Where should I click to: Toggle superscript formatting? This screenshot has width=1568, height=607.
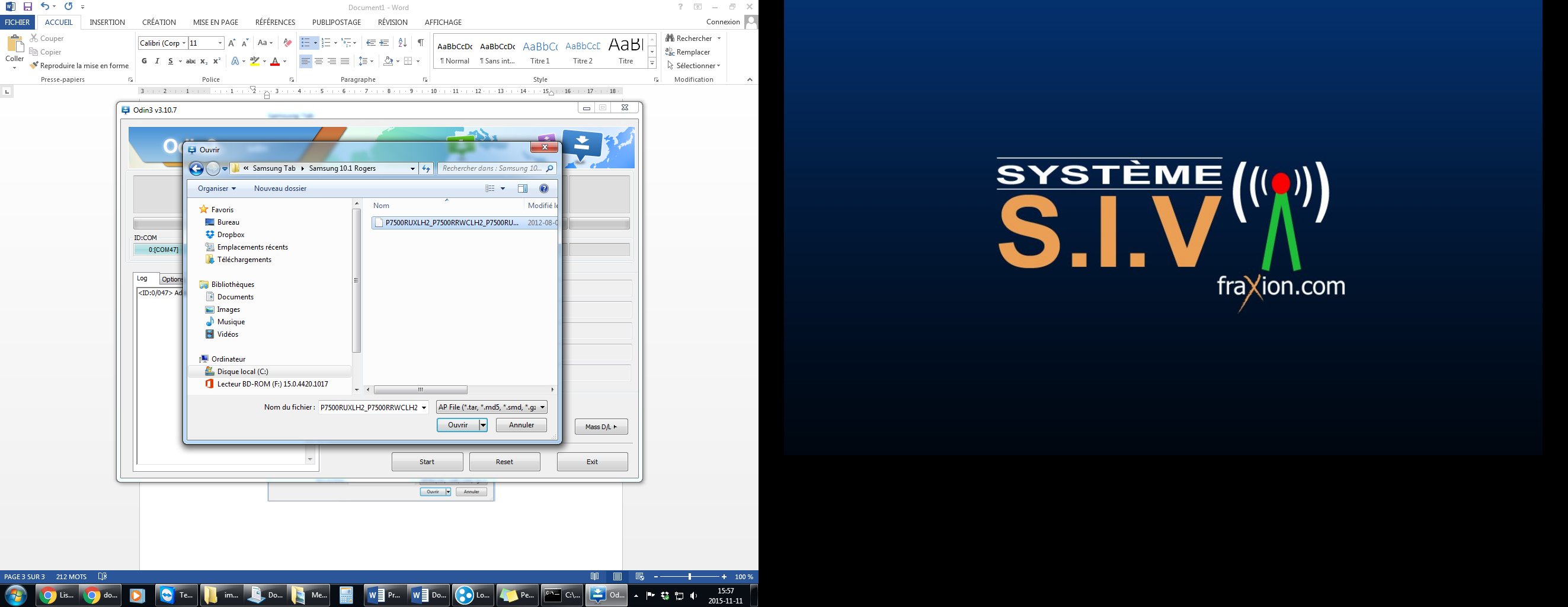(217, 61)
